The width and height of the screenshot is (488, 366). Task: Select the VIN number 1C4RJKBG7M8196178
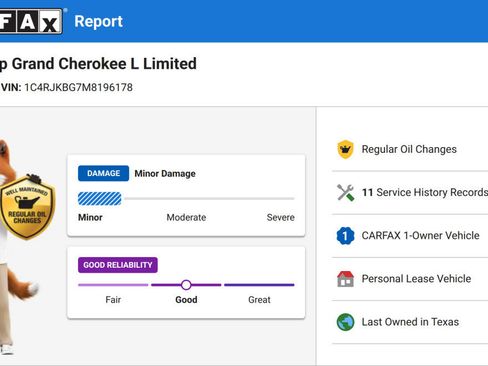[x=78, y=87]
